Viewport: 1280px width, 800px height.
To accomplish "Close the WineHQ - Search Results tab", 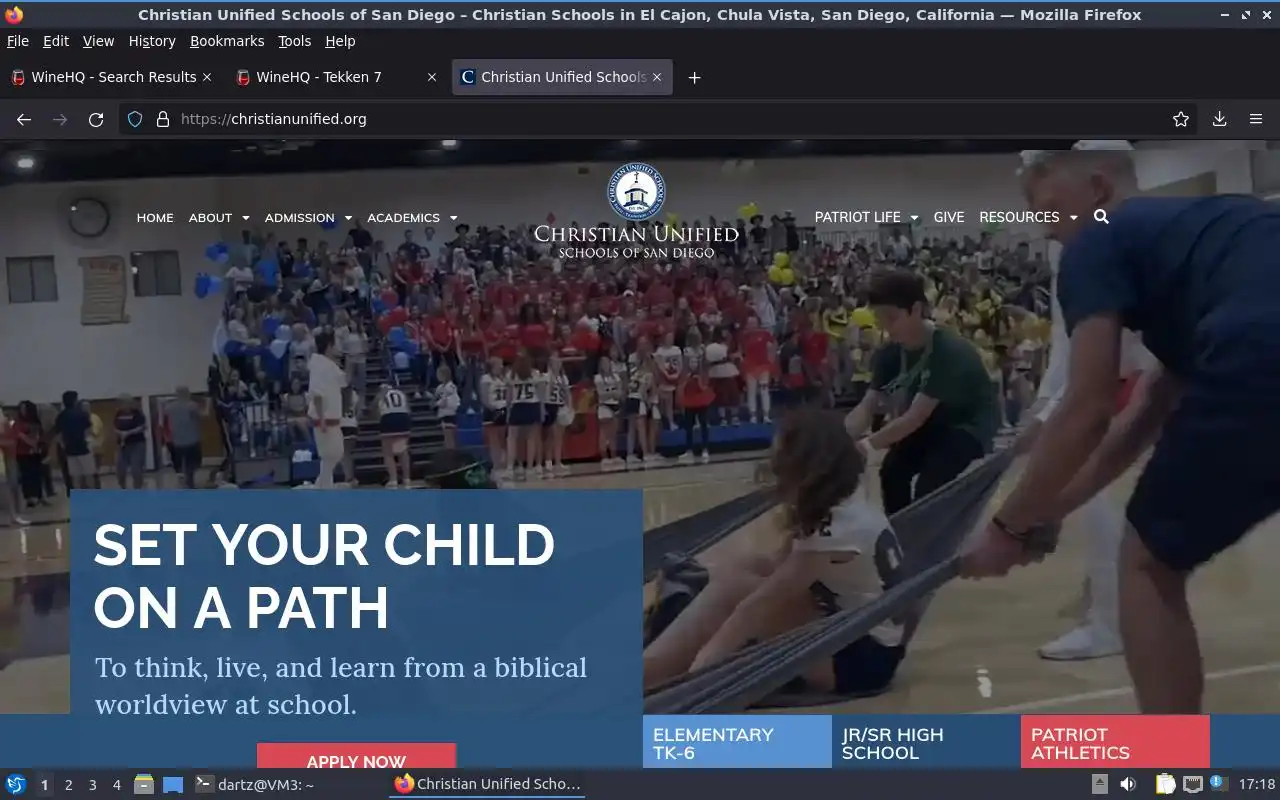I will point(207,77).
